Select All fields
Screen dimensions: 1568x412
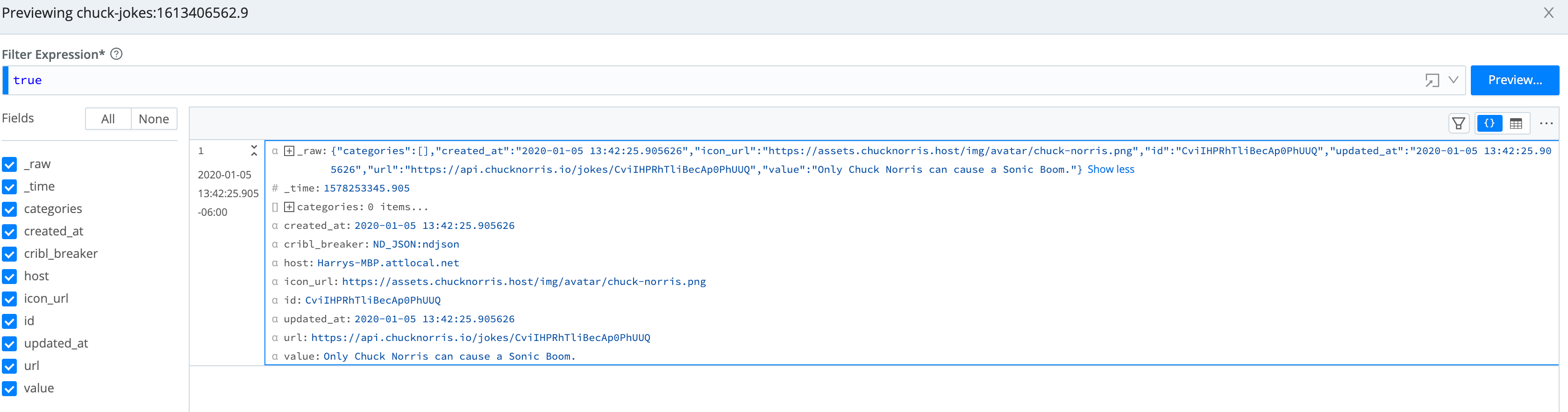(108, 119)
